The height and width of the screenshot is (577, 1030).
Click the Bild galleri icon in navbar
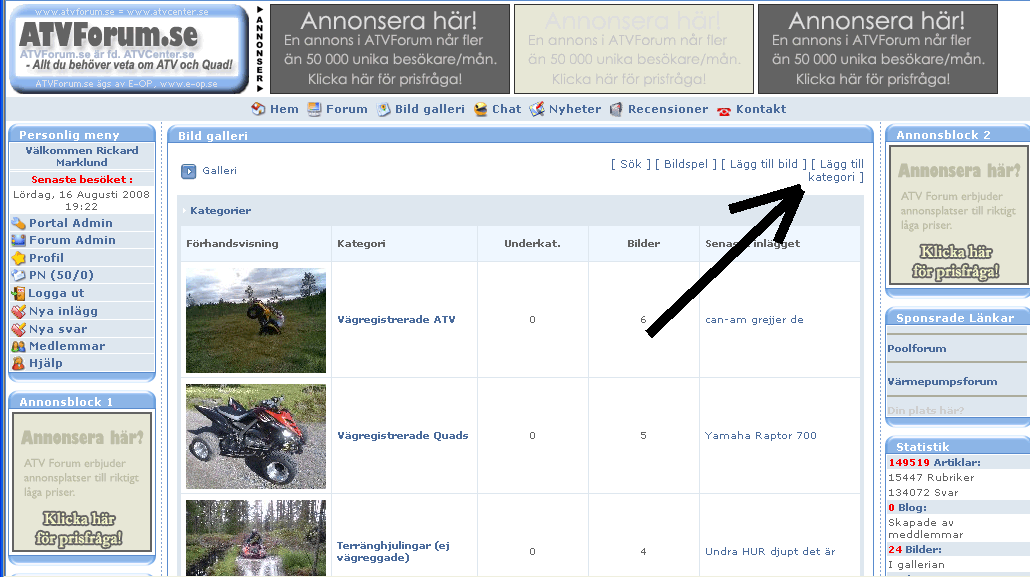tap(384, 109)
